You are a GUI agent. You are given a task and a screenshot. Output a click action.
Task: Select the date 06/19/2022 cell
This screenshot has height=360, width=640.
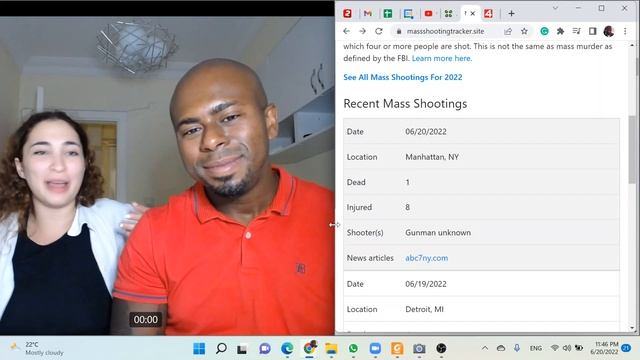point(426,284)
